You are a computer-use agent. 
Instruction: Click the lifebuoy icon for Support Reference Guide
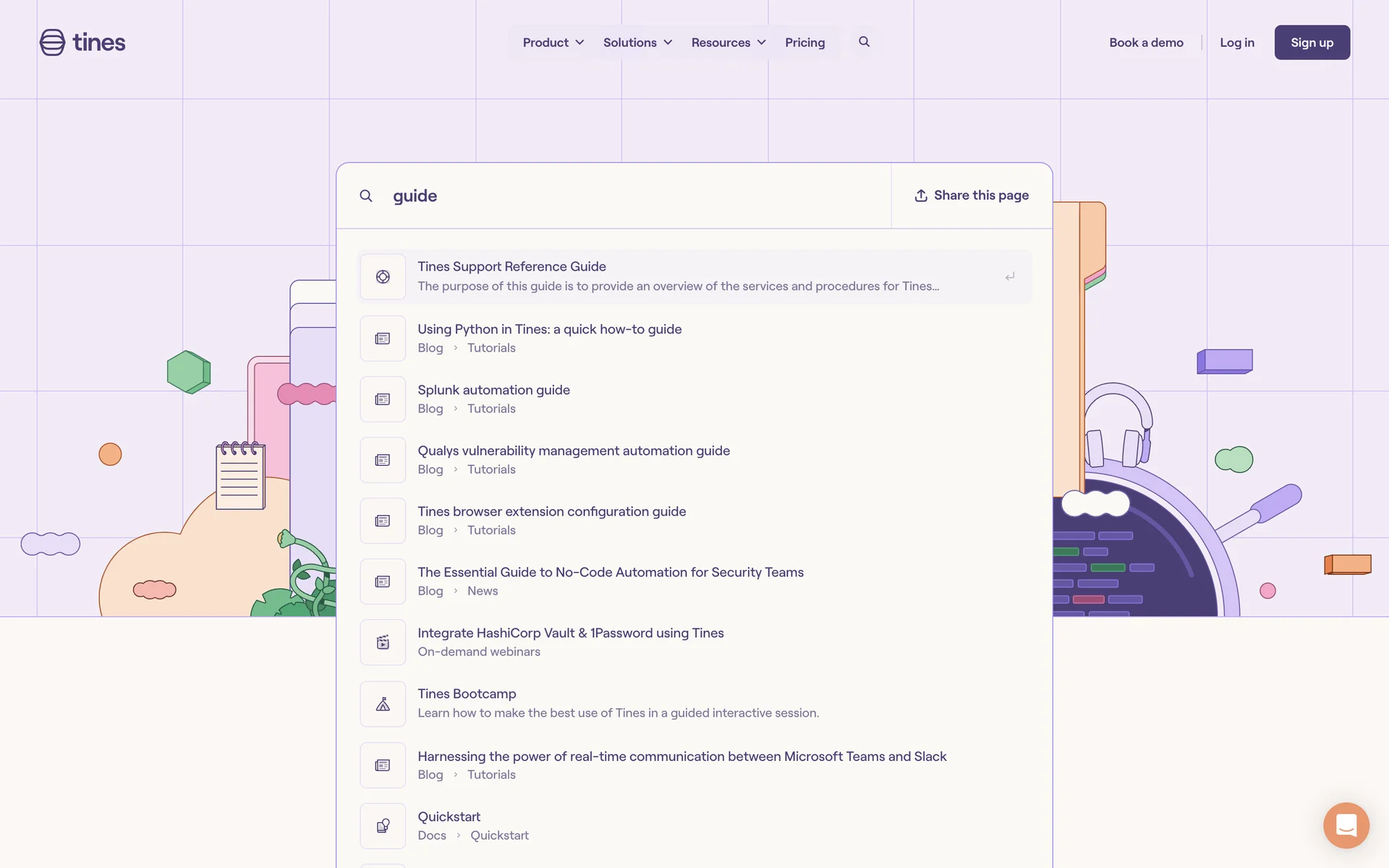tap(383, 277)
